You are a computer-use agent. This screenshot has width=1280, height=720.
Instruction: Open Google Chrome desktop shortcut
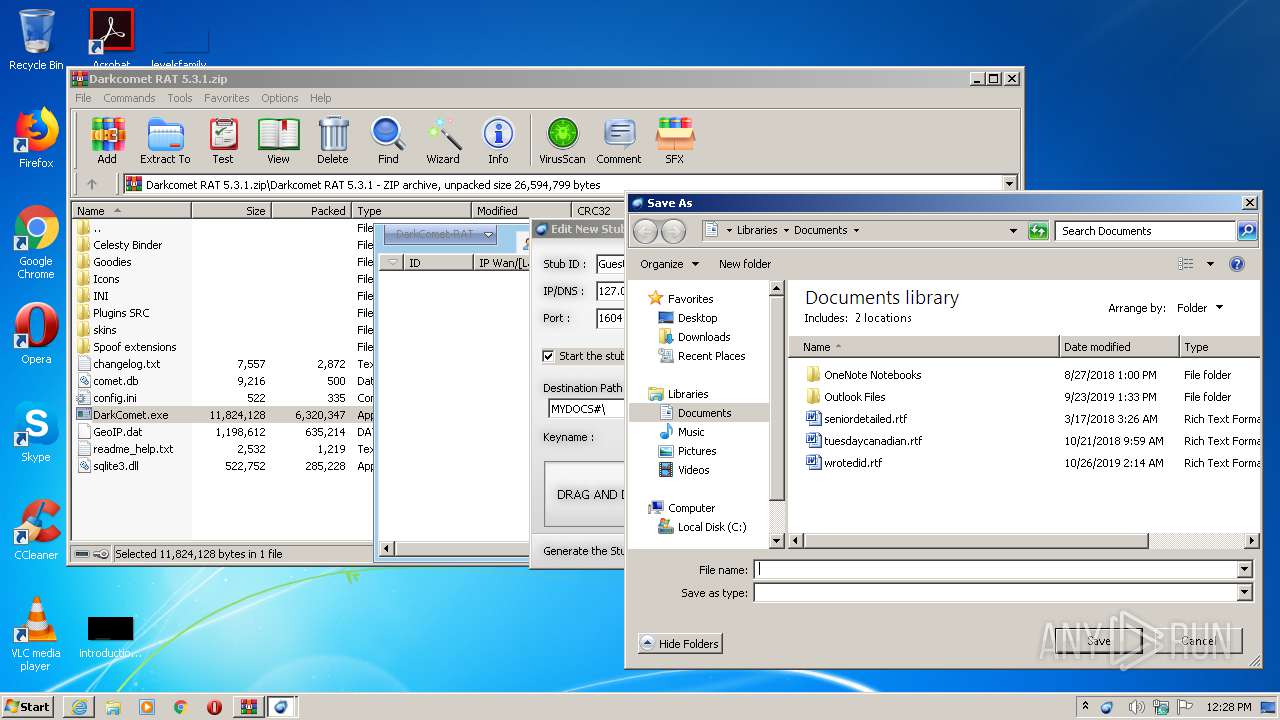coord(36,242)
